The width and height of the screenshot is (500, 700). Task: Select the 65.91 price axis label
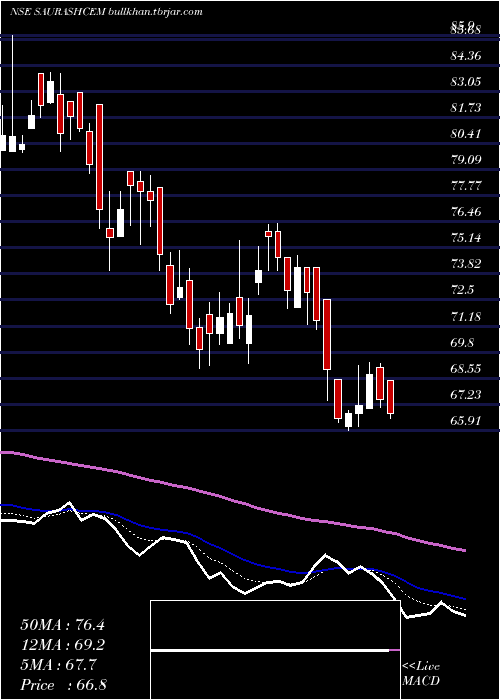pos(465,420)
